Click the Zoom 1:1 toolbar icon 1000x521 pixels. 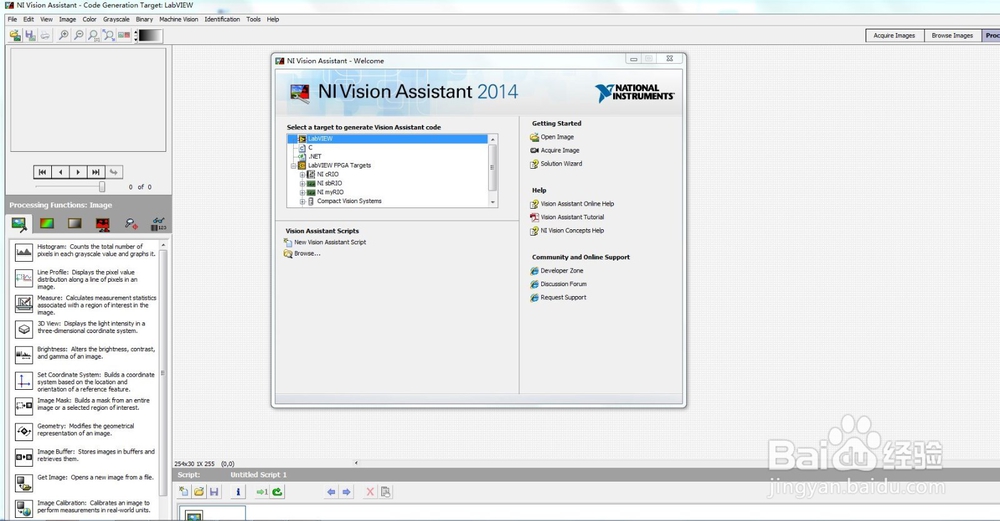pos(94,35)
